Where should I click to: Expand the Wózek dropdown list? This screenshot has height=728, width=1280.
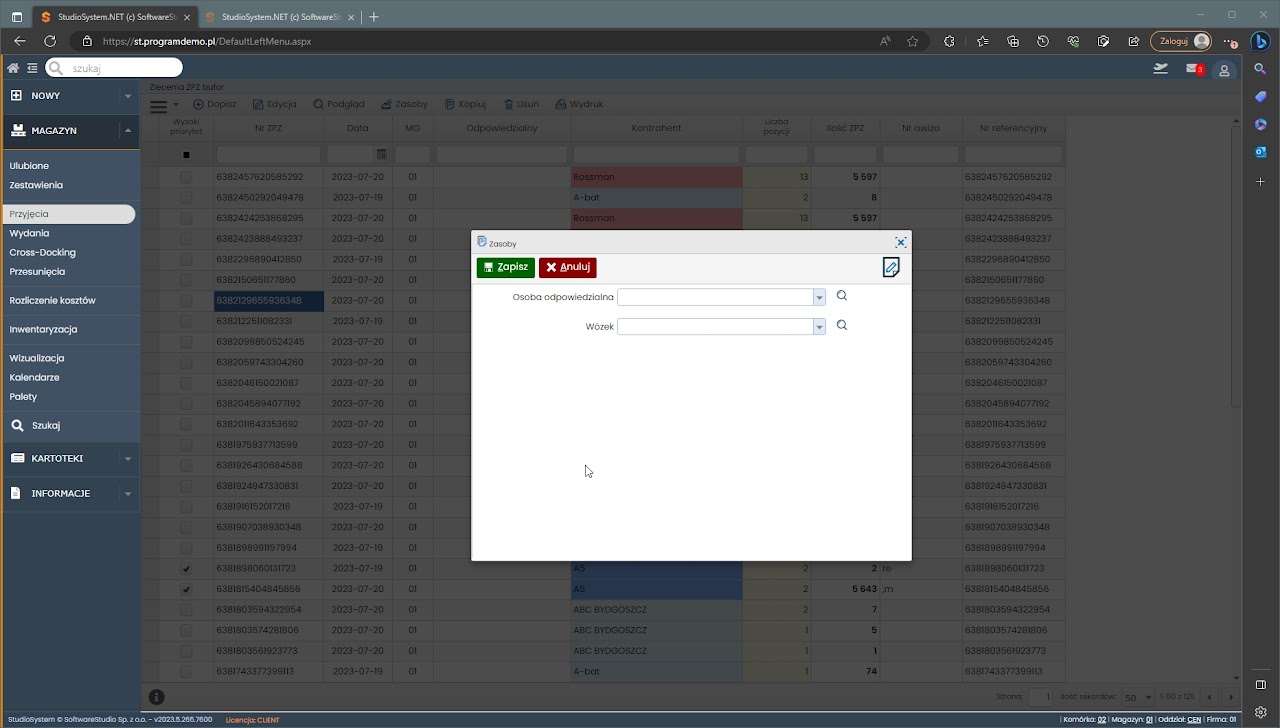[819, 327]
